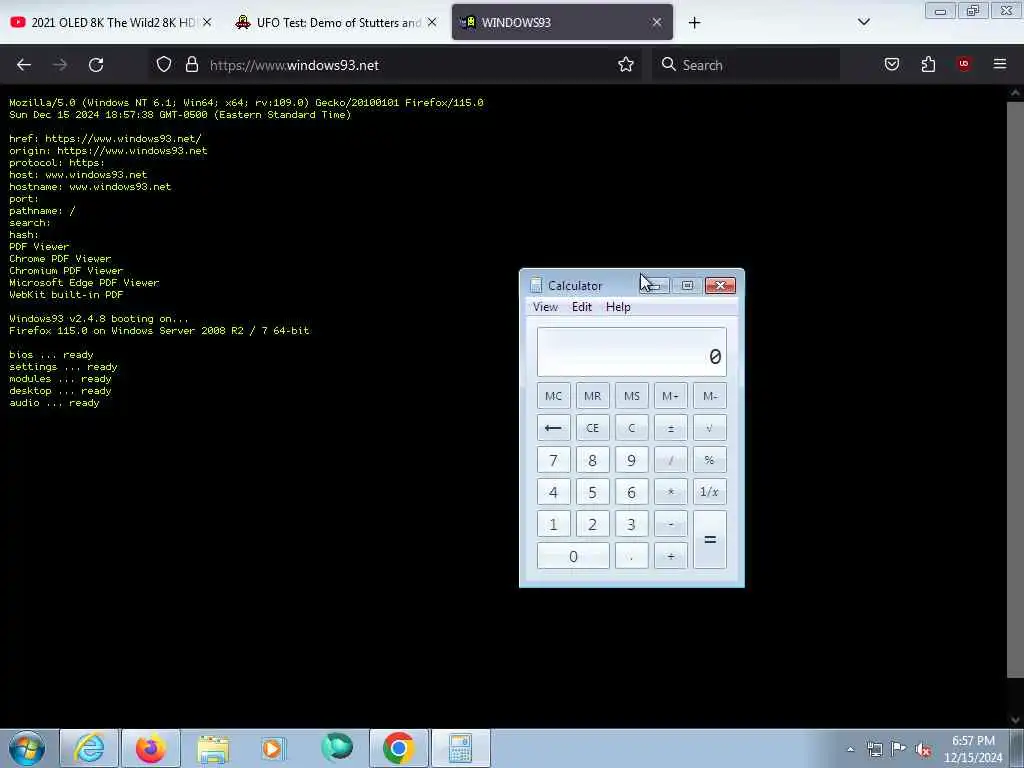Screen dimensions: 1024x768
Task: Click the MS memory store button
Action: [x=632, y=396]
